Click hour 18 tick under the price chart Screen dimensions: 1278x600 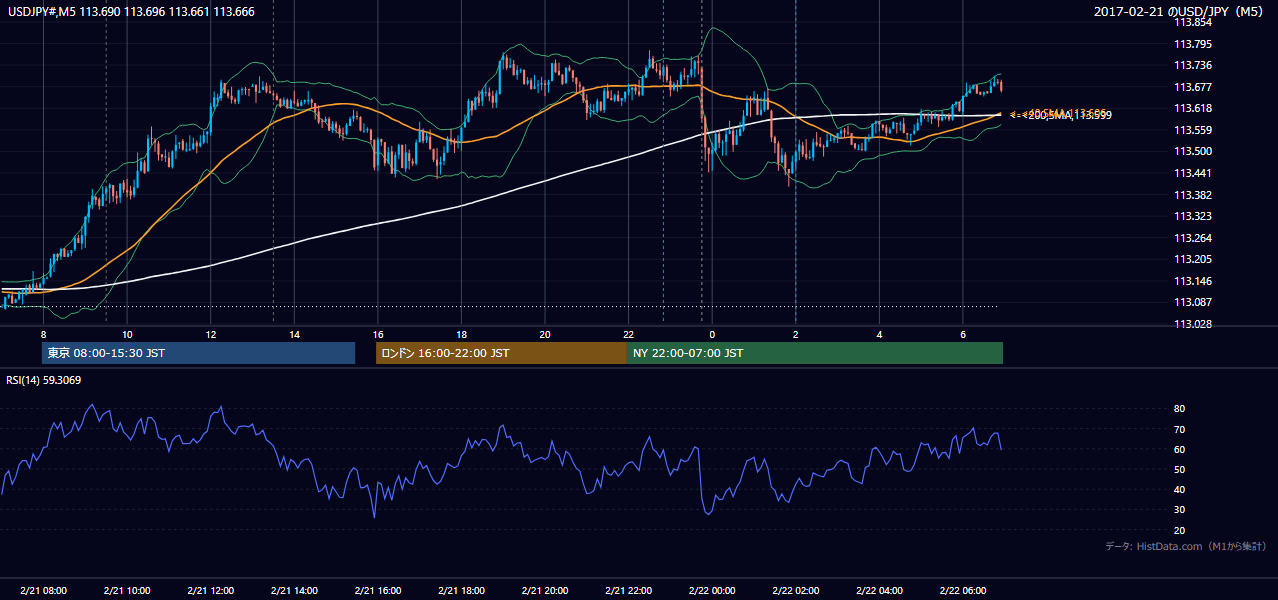click(461, 334)
